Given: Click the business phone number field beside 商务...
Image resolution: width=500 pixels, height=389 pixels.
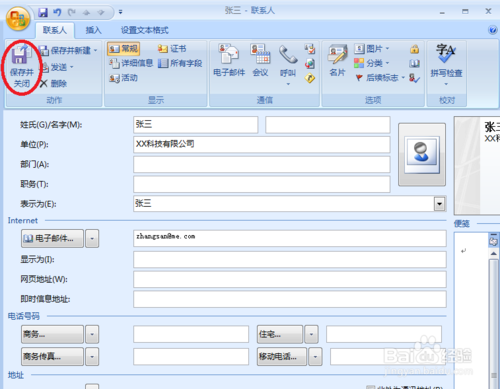Looking at the screenshot, I should click(191, 334).
